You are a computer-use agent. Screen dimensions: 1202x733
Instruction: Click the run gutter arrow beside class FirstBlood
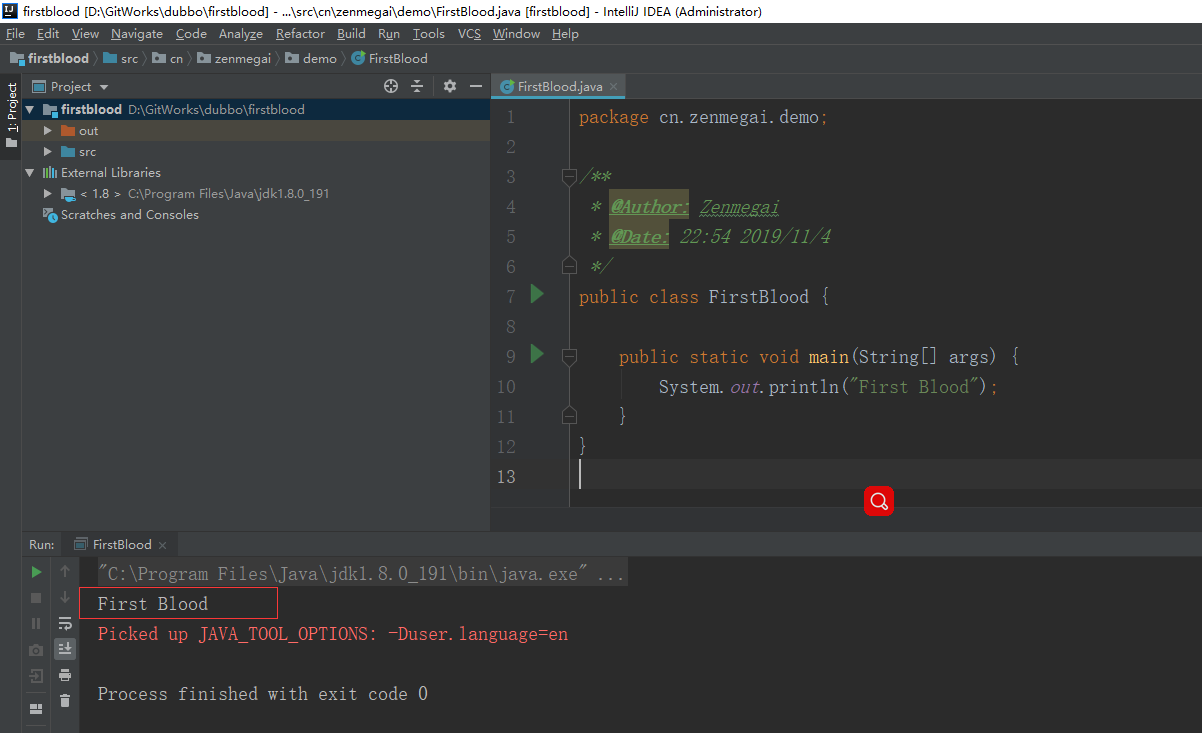coord(537,294)
